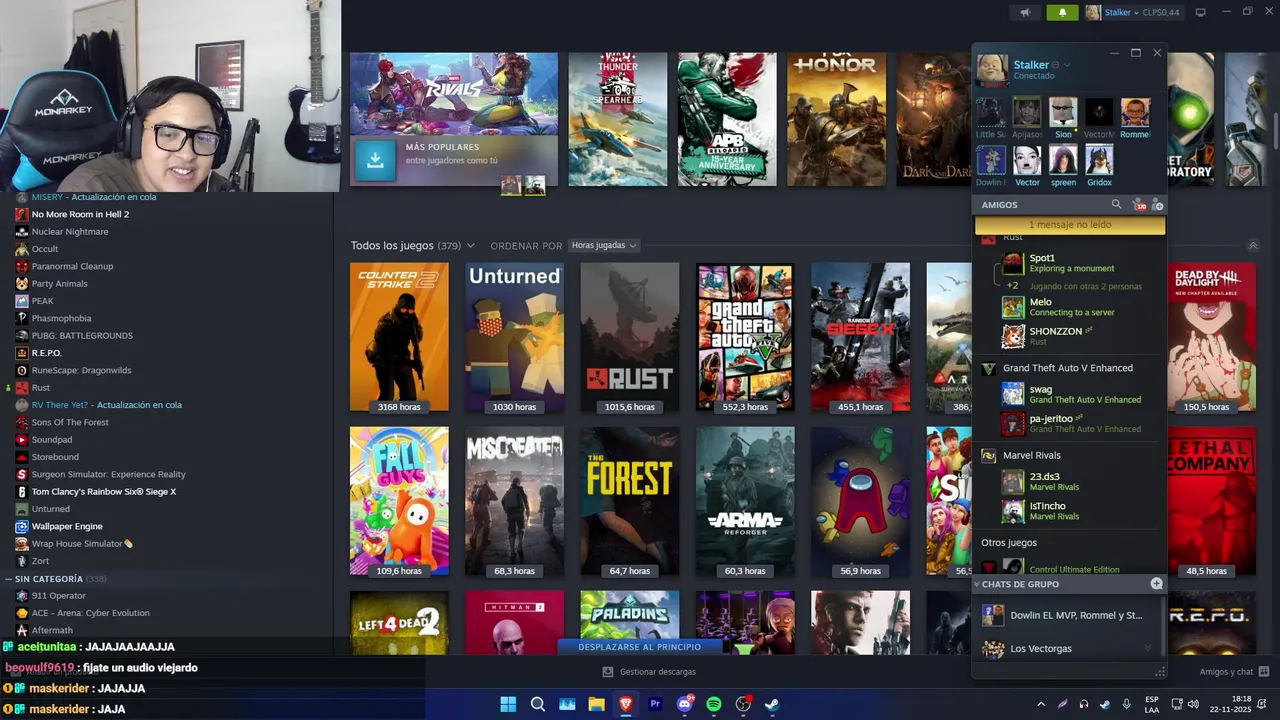Open the Fall Guys game cover
This screenshot has width=1280, height=720.
(x=399, y=501)
